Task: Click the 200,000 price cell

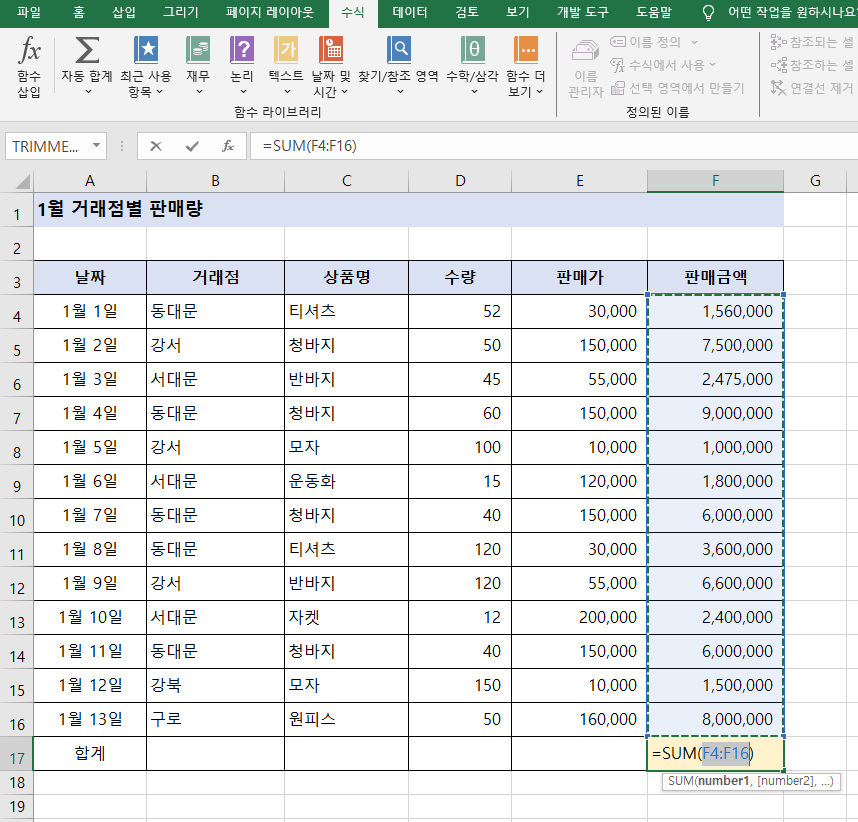Action: [x=579, y=617]
